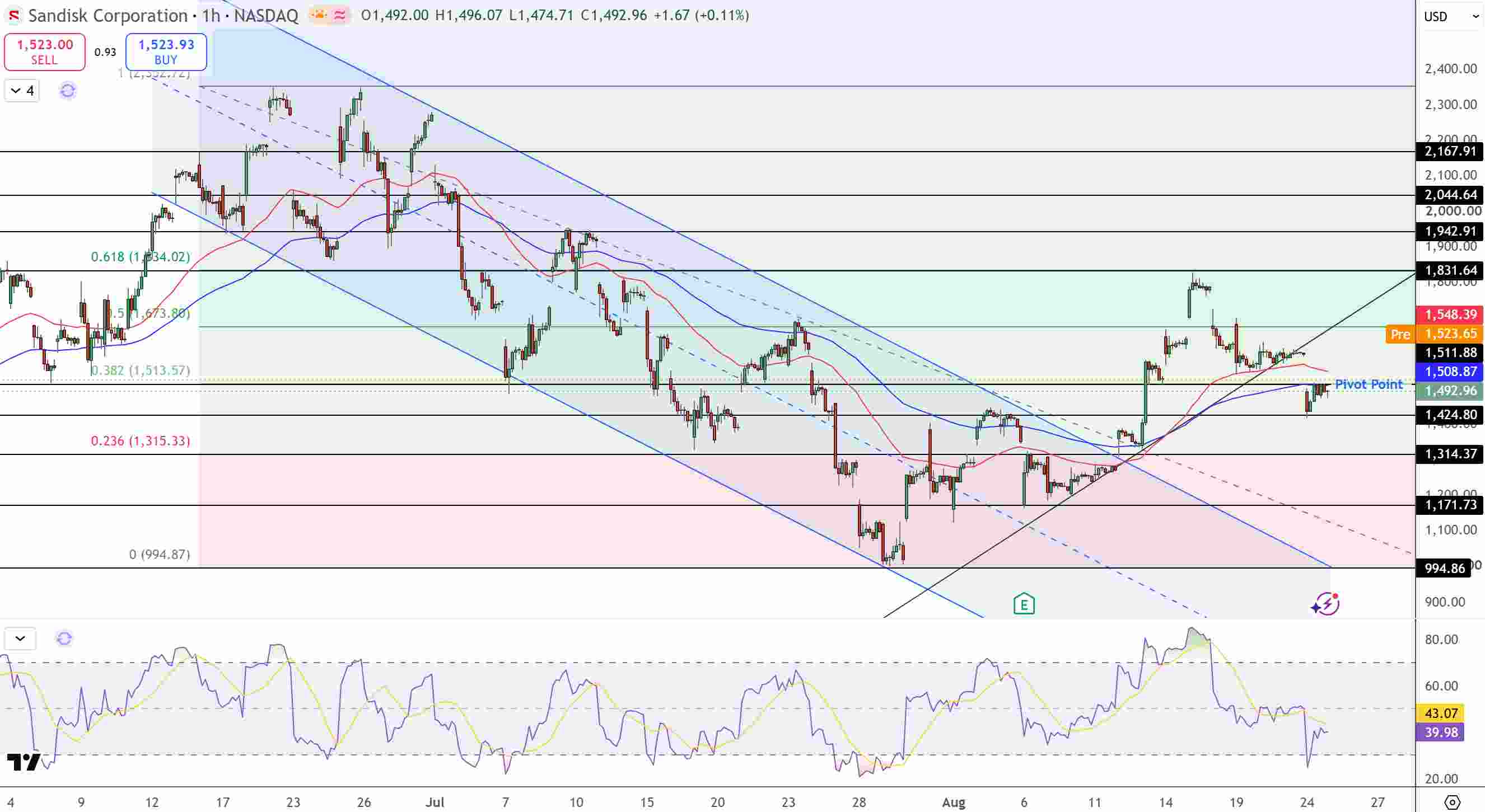
Task: Click the +1.67 (+0.11%) change value
Action: (701, 16)
